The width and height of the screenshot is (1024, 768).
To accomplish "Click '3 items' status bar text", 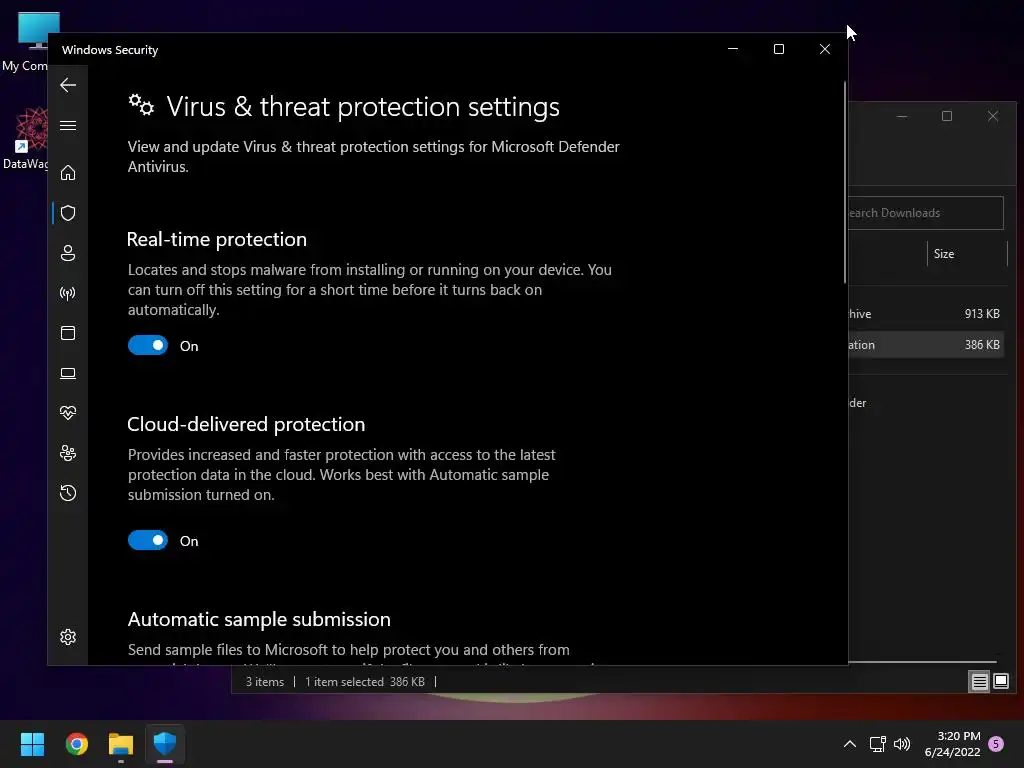I will click(x=265, y=682).
